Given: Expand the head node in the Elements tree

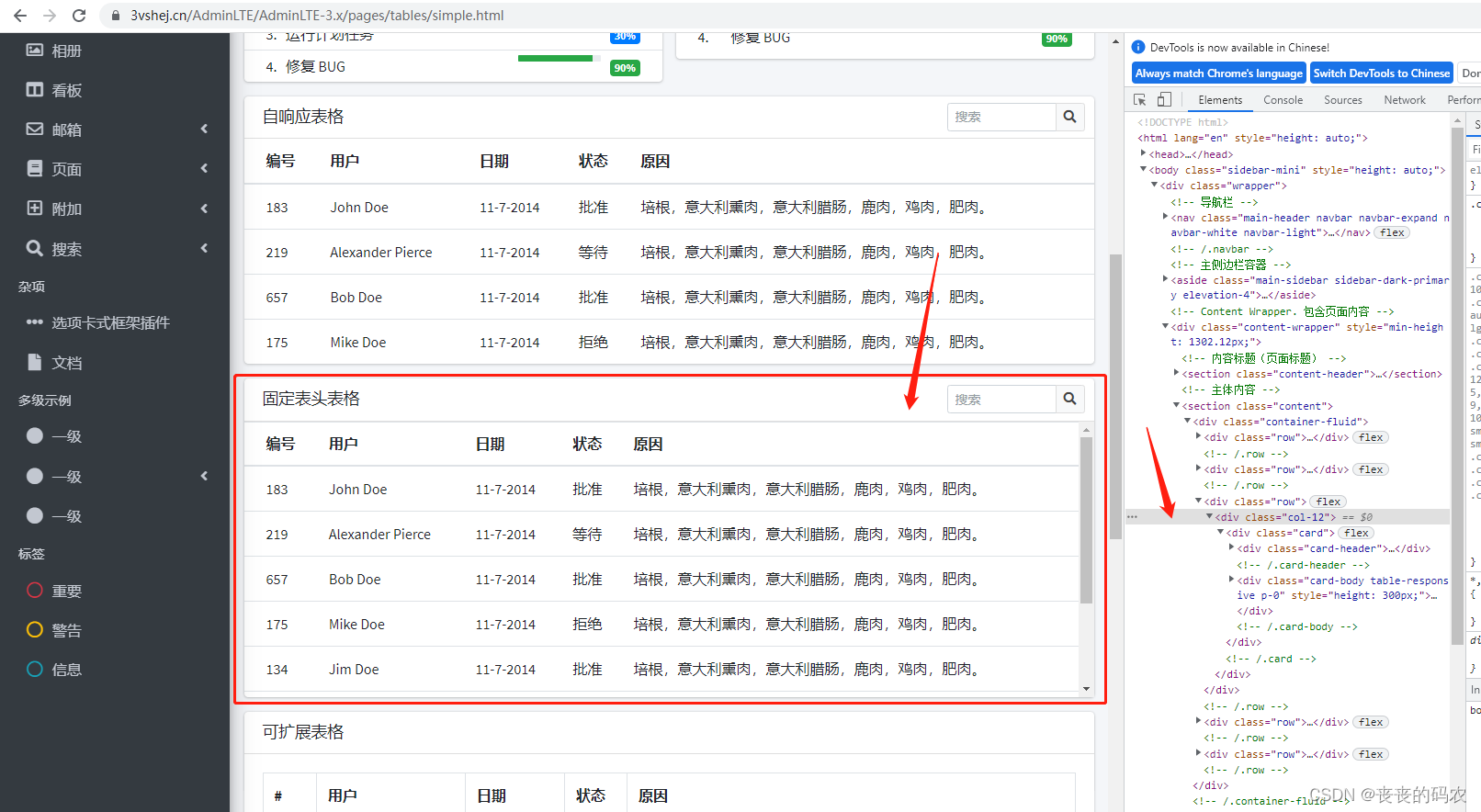Looking at the screenshot, I should point(1143,154).
